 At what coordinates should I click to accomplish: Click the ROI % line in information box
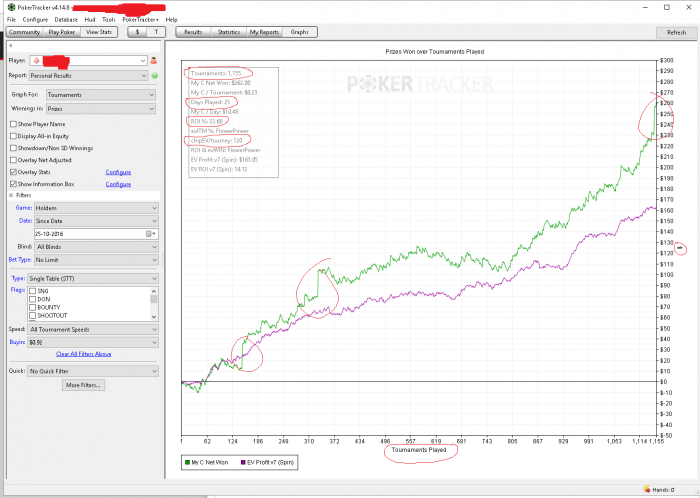tap(207, 121)
